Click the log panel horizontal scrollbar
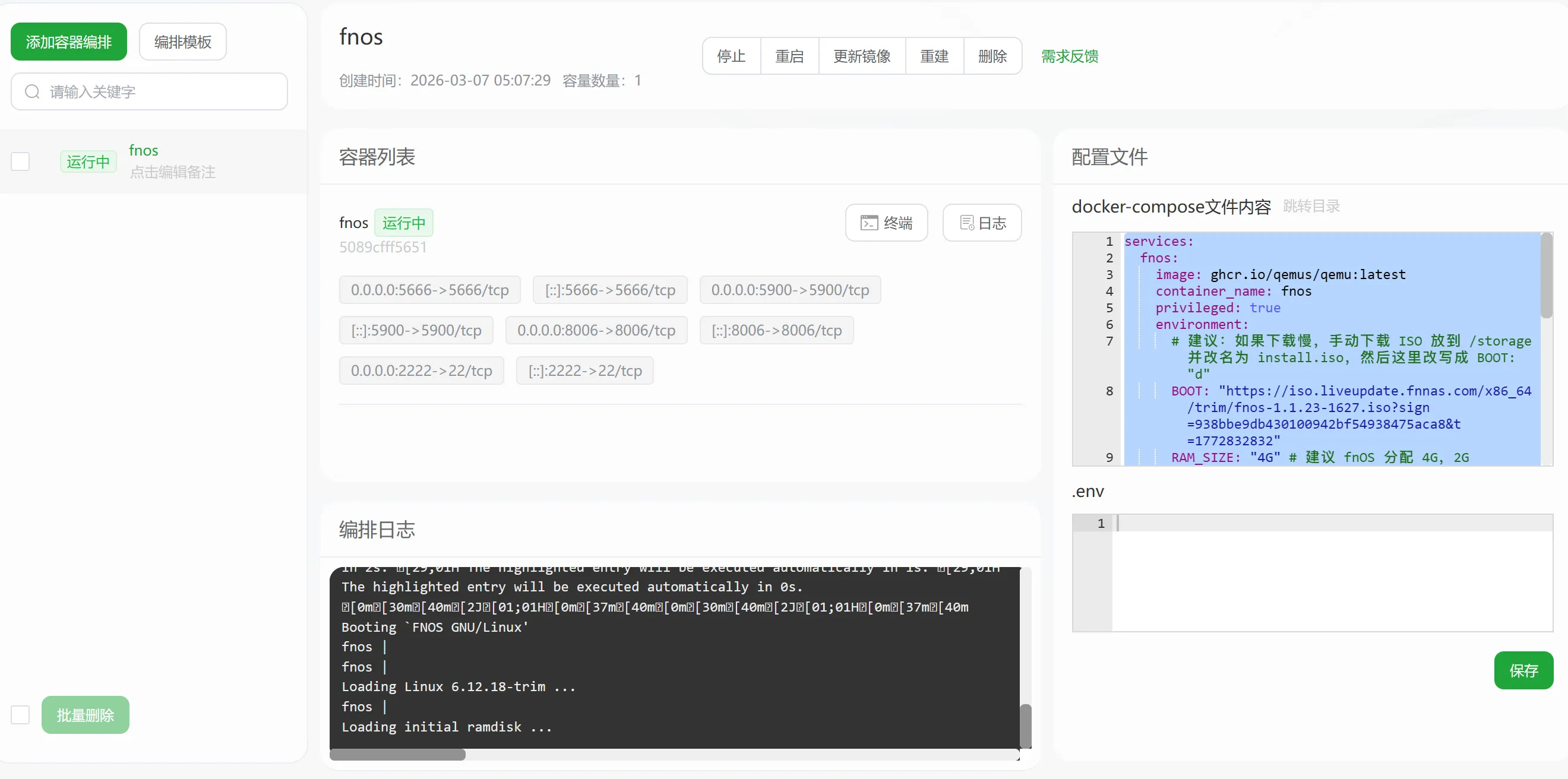This screenshot has height=779, width=1568. [397, 755]
